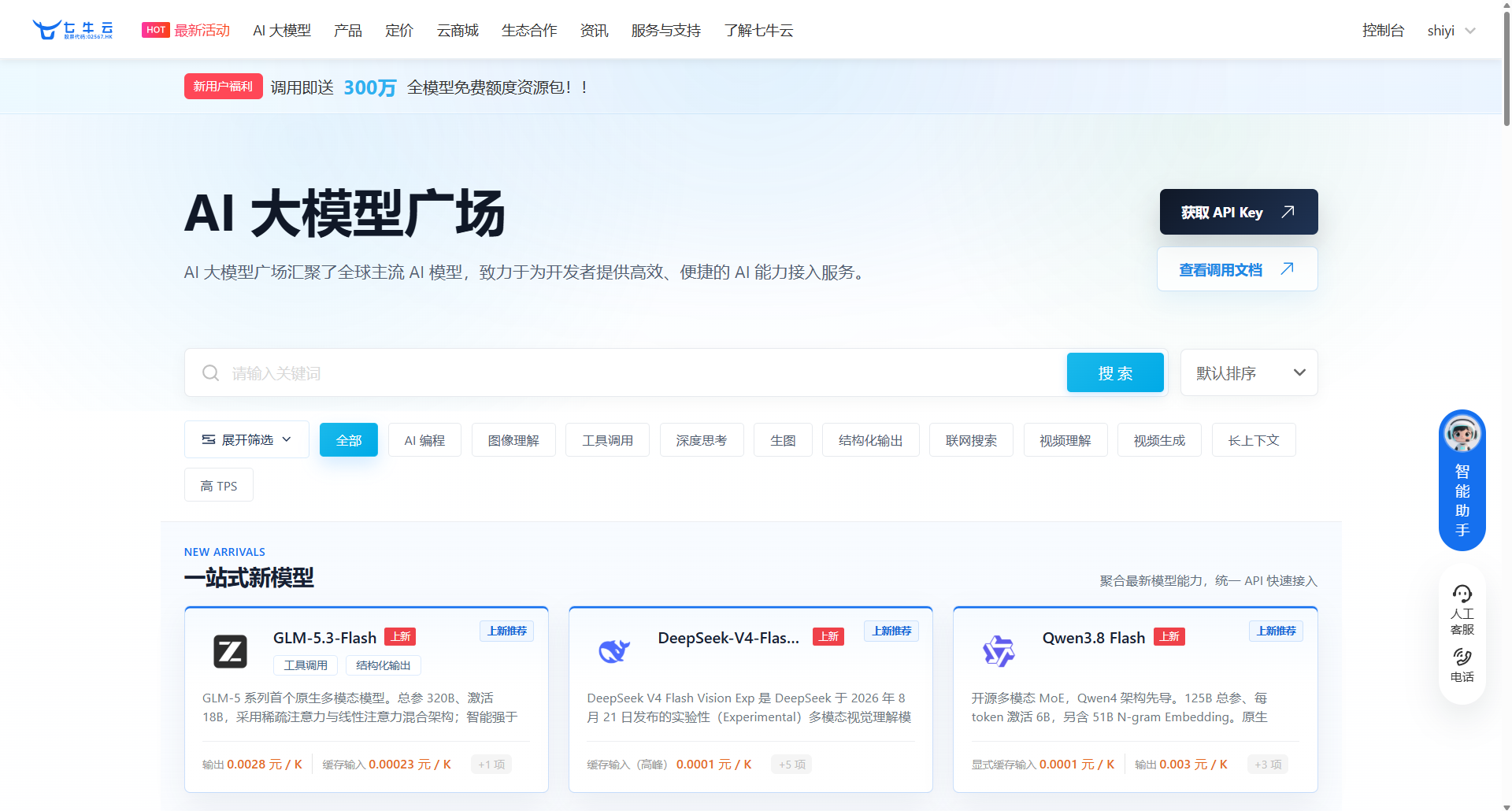Click 上新推荐 badge on Qwen3.8 Flash card
Screen dimensions: 1512x811
(x=1276, y=631)
